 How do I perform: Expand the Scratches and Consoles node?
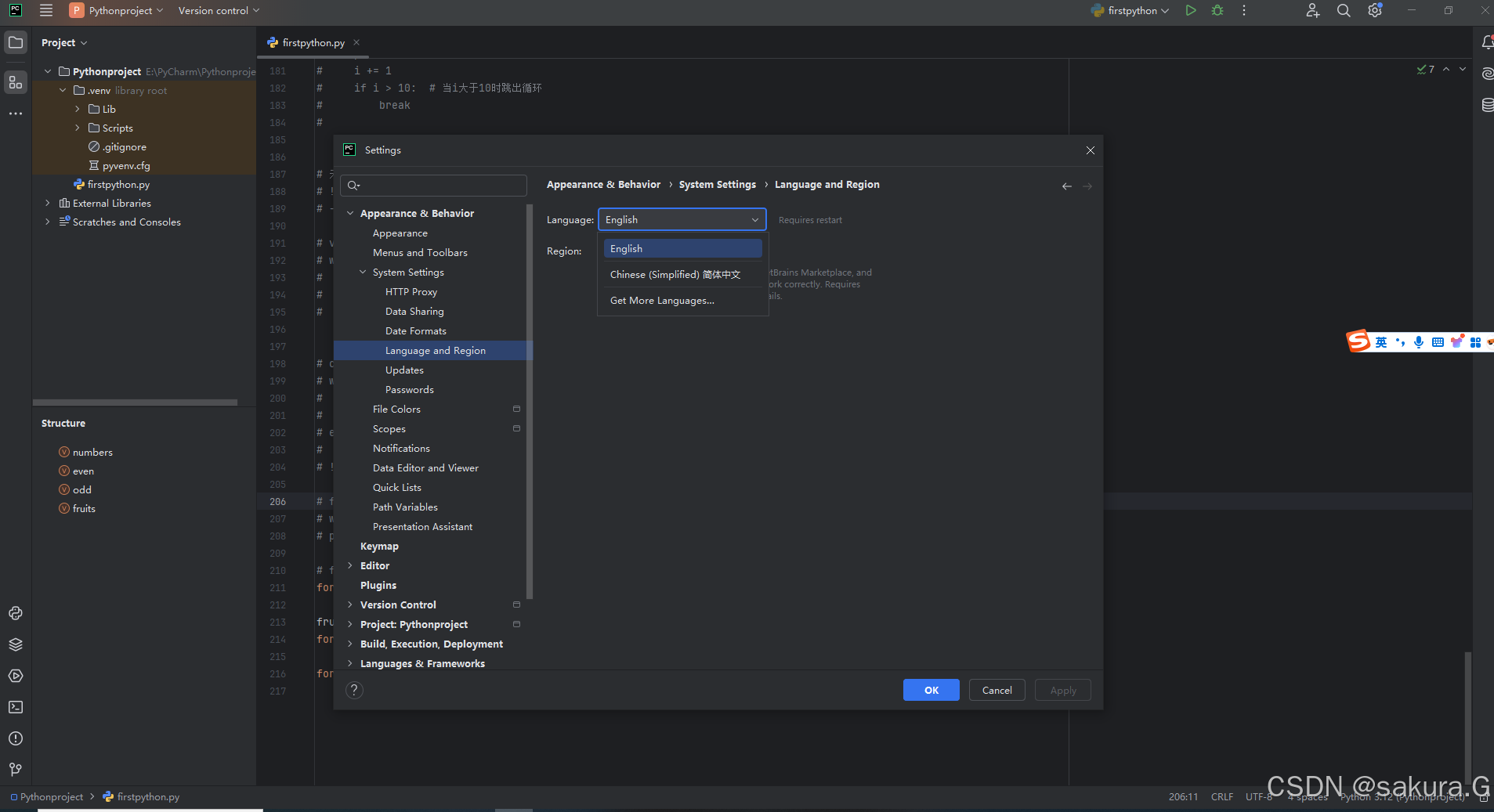coord(48,222)
